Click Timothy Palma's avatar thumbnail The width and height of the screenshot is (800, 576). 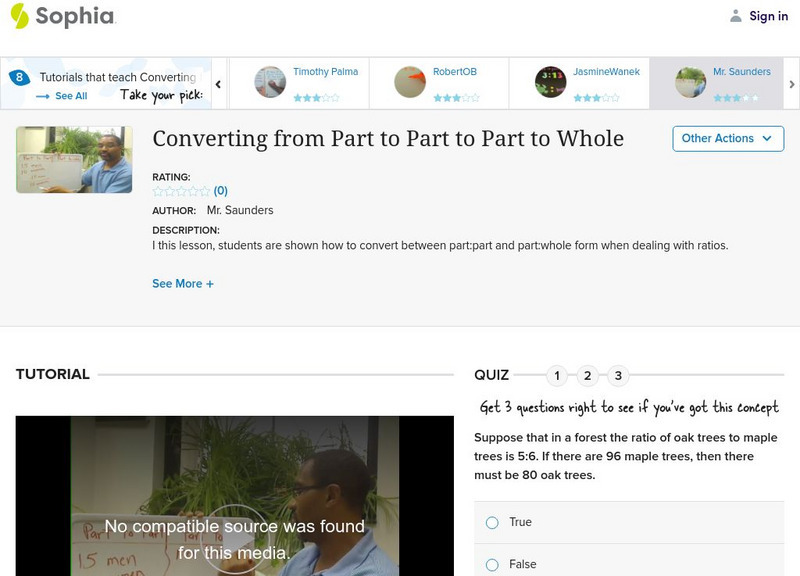(270, 82)
